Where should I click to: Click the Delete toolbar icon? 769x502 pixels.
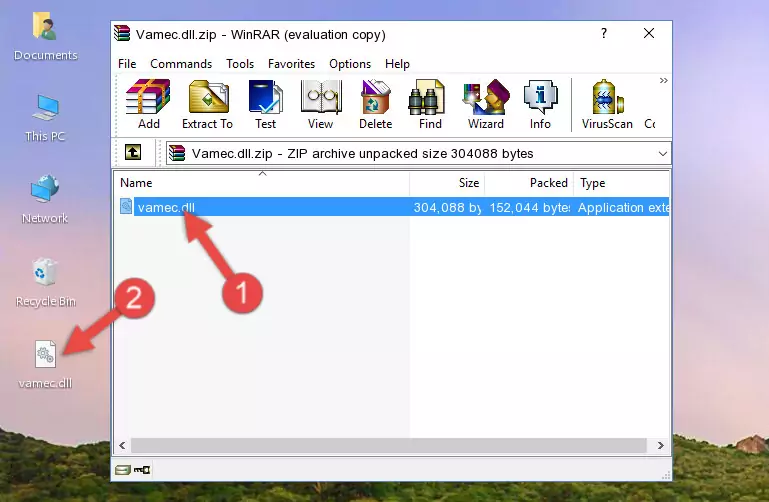pos(376,104)
